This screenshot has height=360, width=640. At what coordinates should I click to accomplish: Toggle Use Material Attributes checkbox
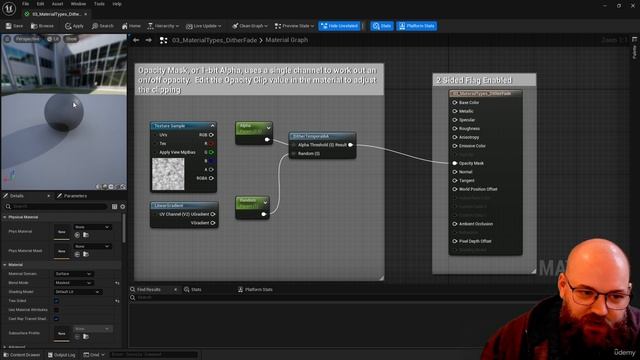pyautogui.click(x=56, y=310)
